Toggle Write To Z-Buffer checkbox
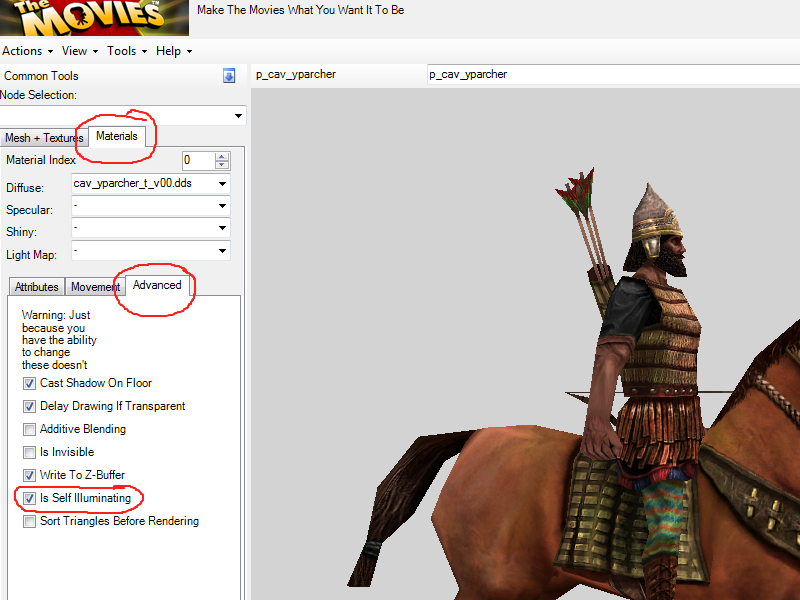 pyautogui.click(x=29, y=475)
